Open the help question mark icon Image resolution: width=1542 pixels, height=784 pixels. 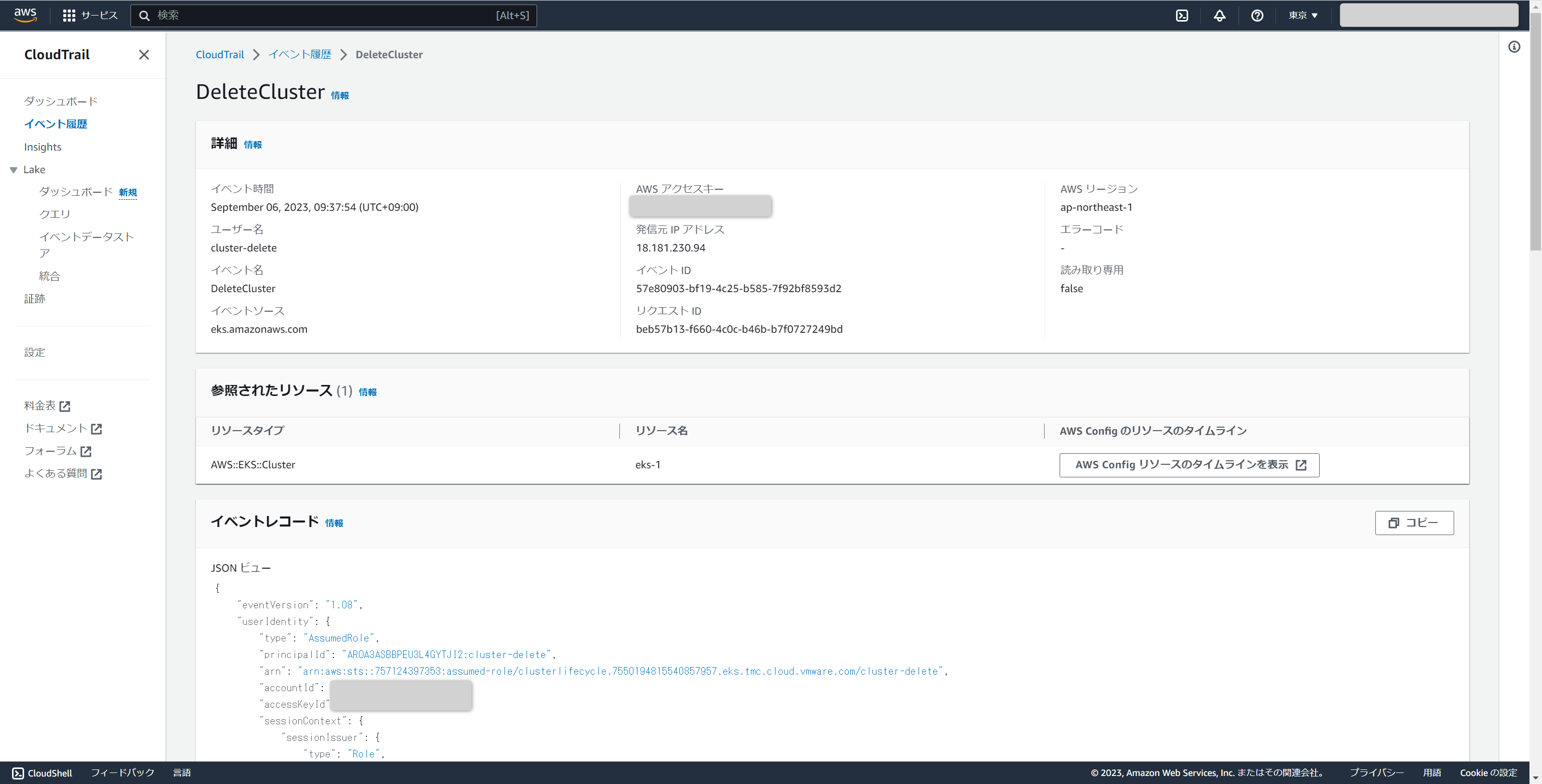[x=1257, y=16]
